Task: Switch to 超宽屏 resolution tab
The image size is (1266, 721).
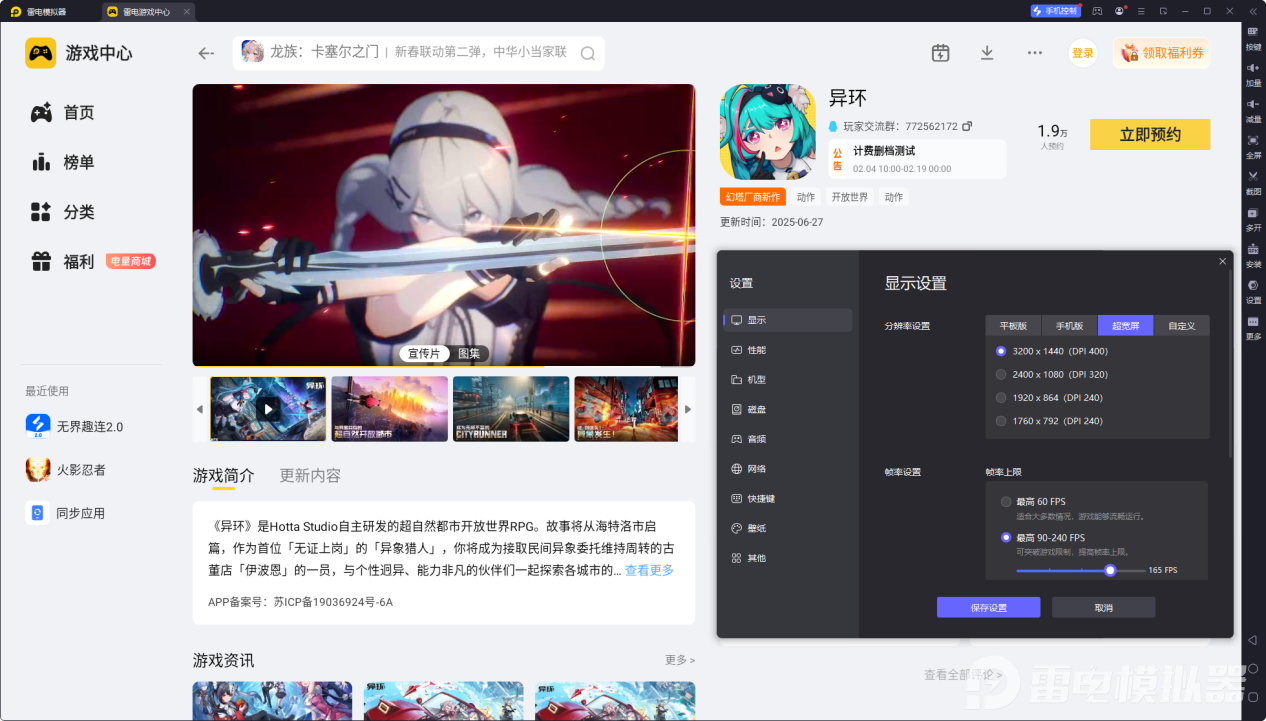Action: point(1125,325)
